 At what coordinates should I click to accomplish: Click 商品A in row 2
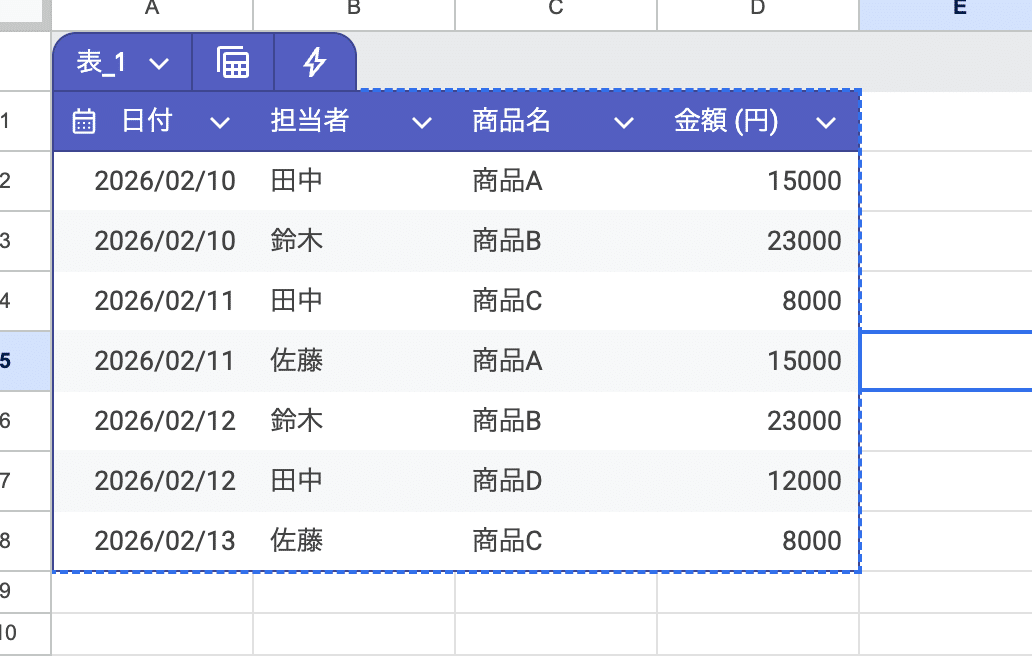(x=507, y=181)
